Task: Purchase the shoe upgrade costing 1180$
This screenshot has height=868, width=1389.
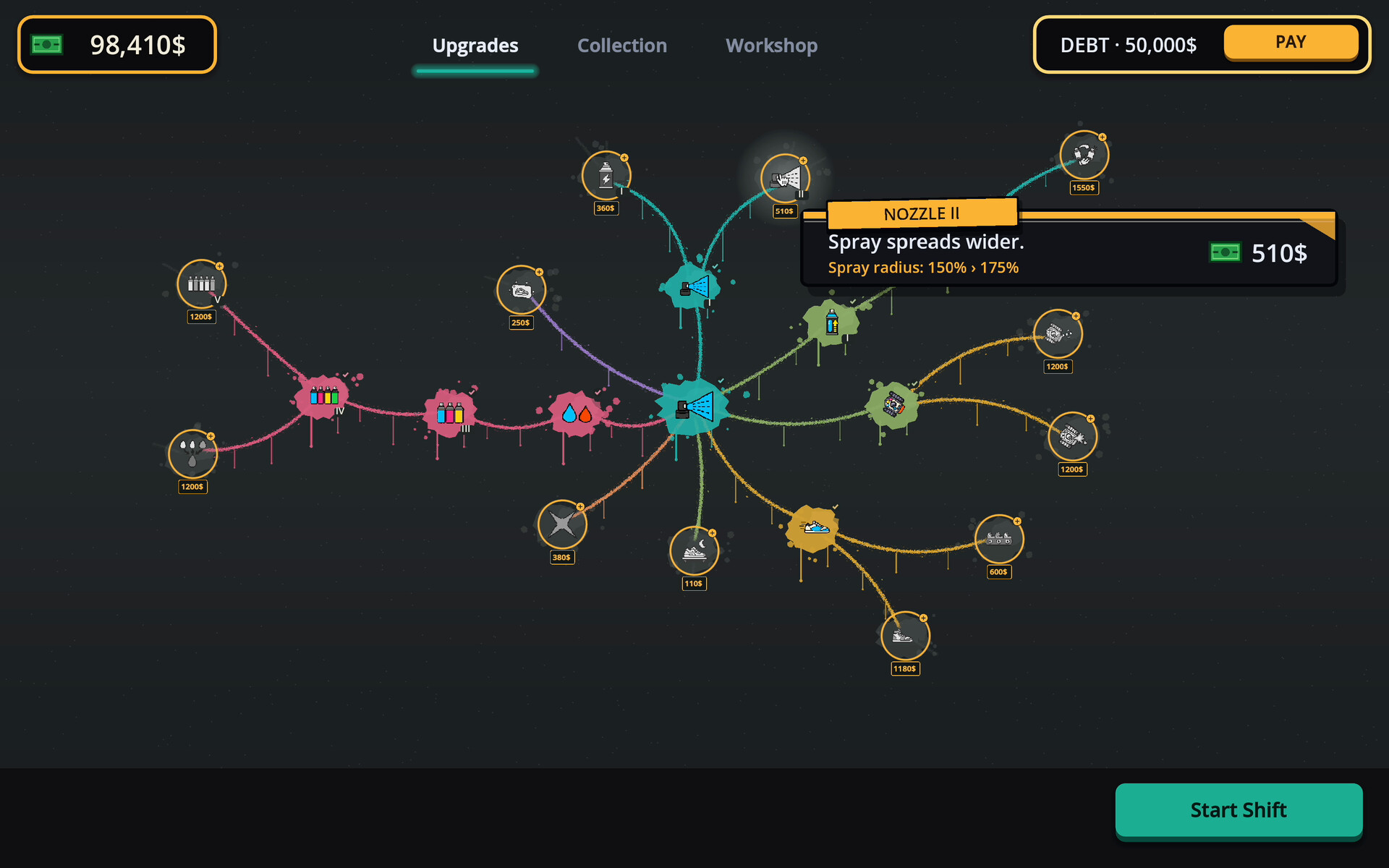Action: tap(906, 636)
